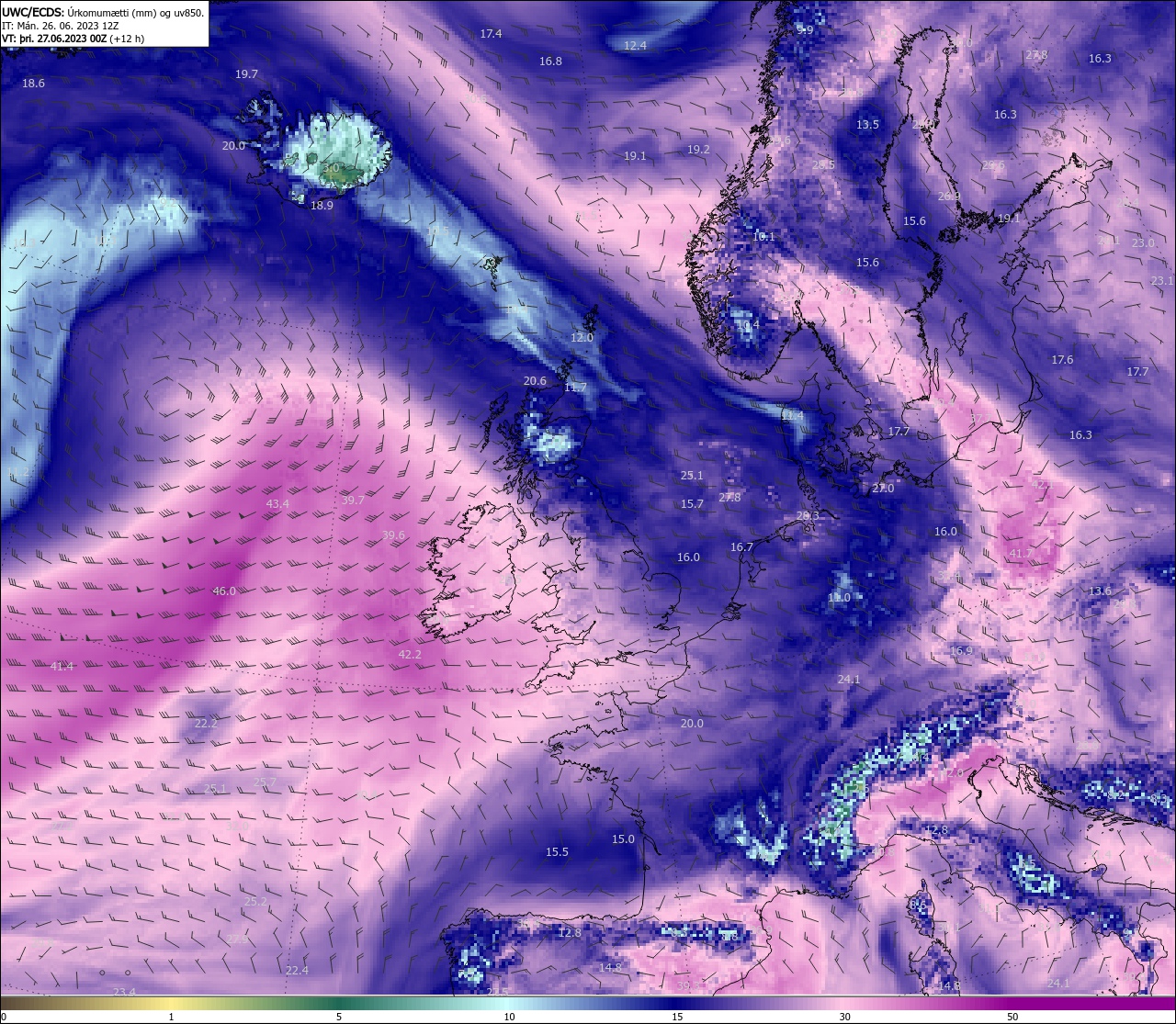This screenshot has width=1176, height=1024.
Task: Click the 12.0 value near Shetland
Action: coord(582,338)
